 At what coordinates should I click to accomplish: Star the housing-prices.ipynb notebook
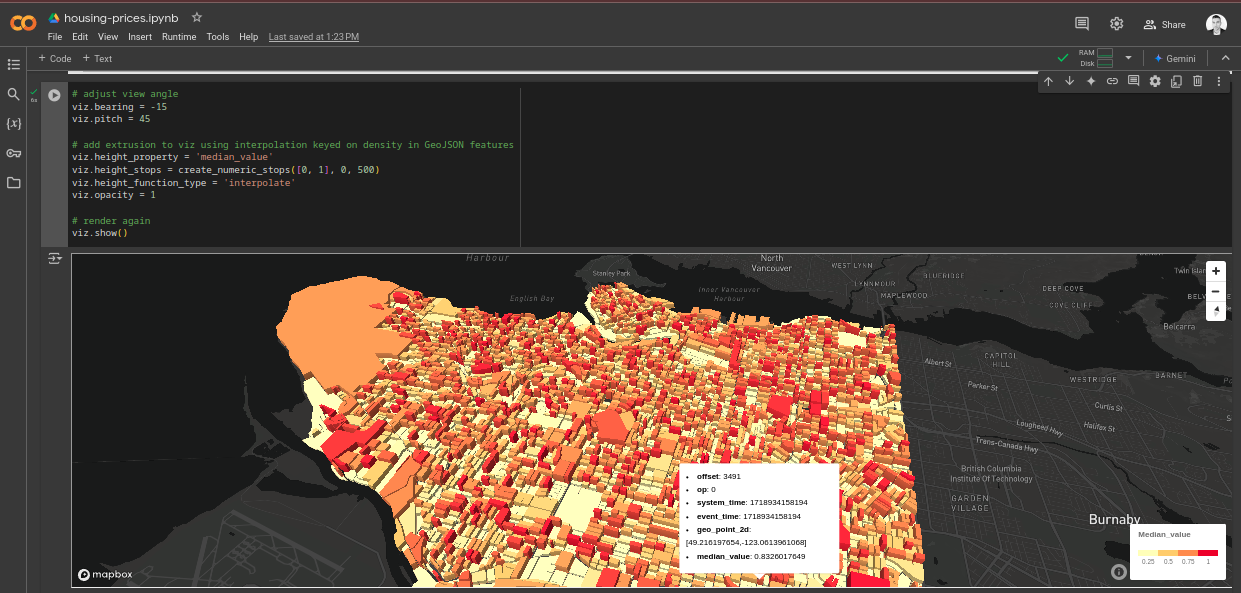pos(197,17)
